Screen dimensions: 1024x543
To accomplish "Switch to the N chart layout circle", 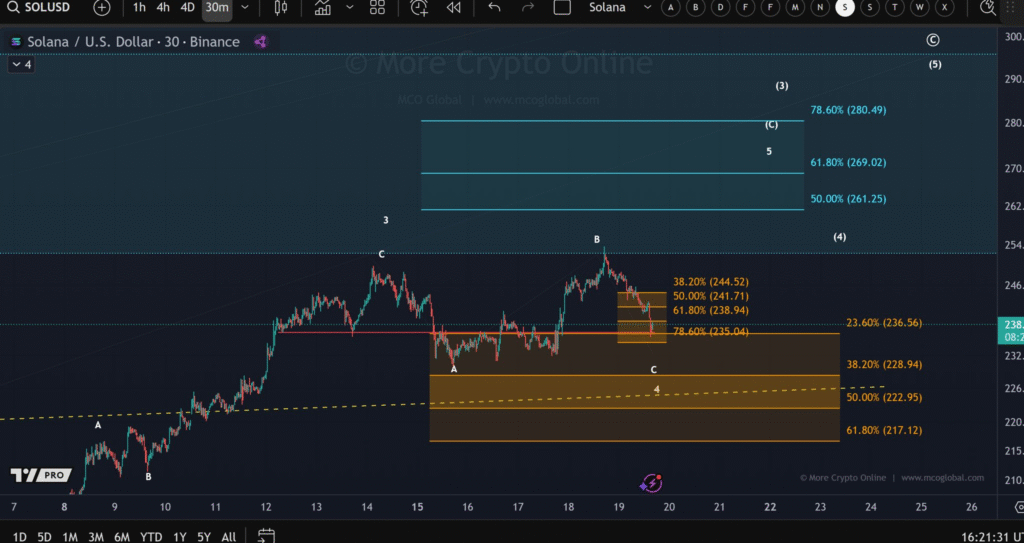I will tap(820, 7).
